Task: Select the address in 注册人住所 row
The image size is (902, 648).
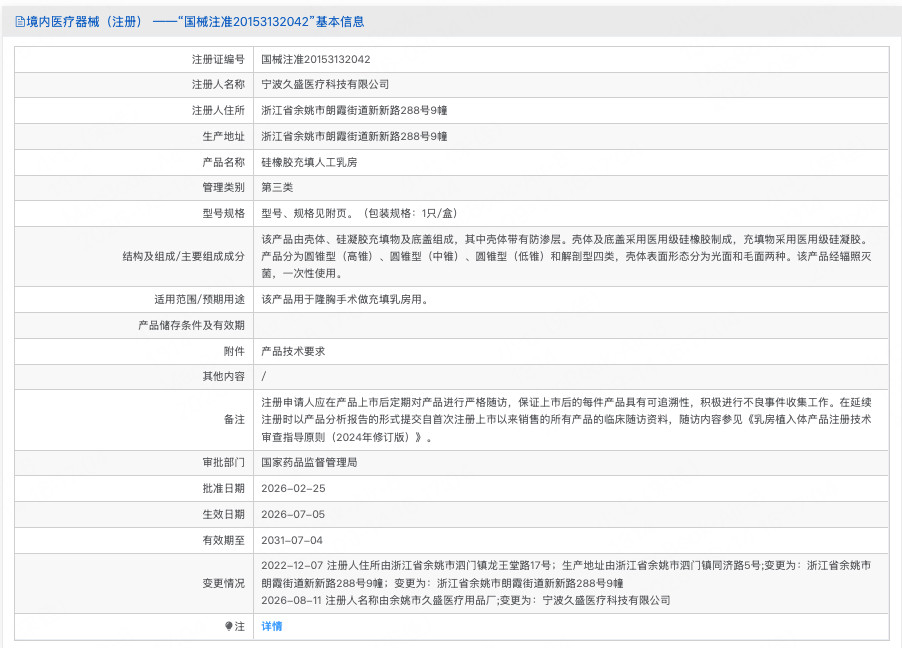Action: point(354,110)
